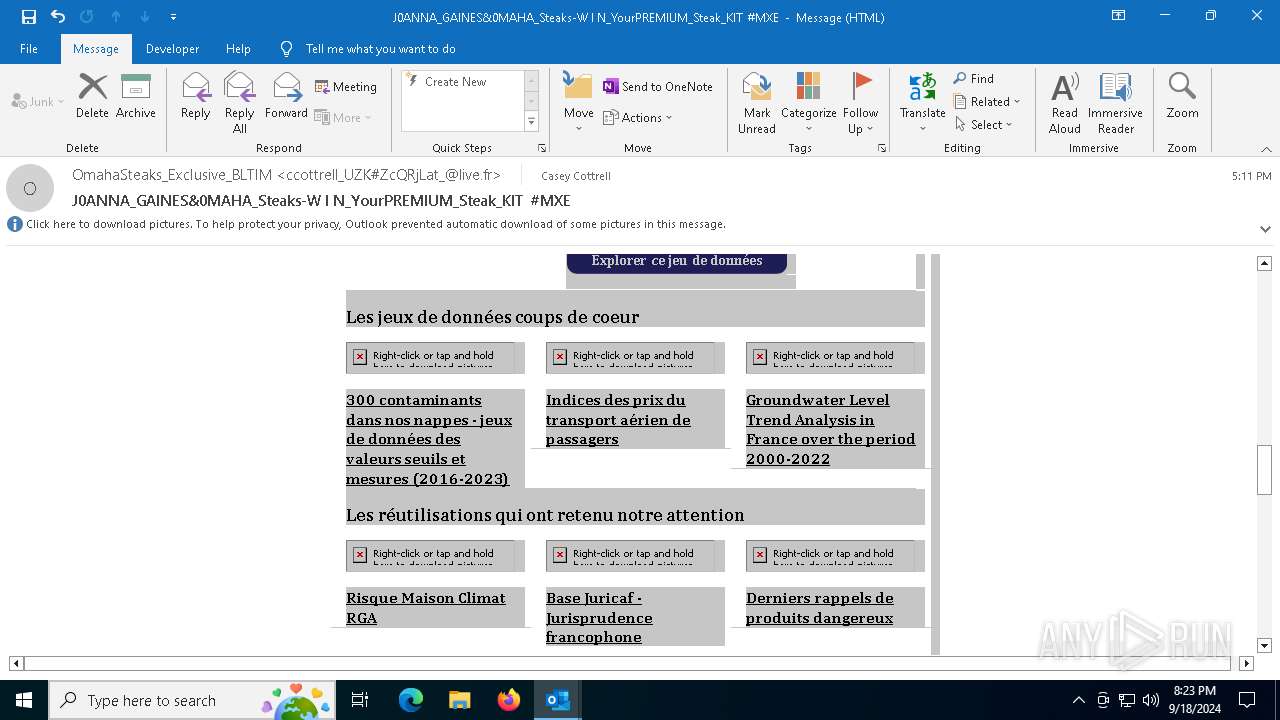
Task: Open 300 contaminants dans nos nappes link
Action: pyautogui.click(x=429, y=439)
